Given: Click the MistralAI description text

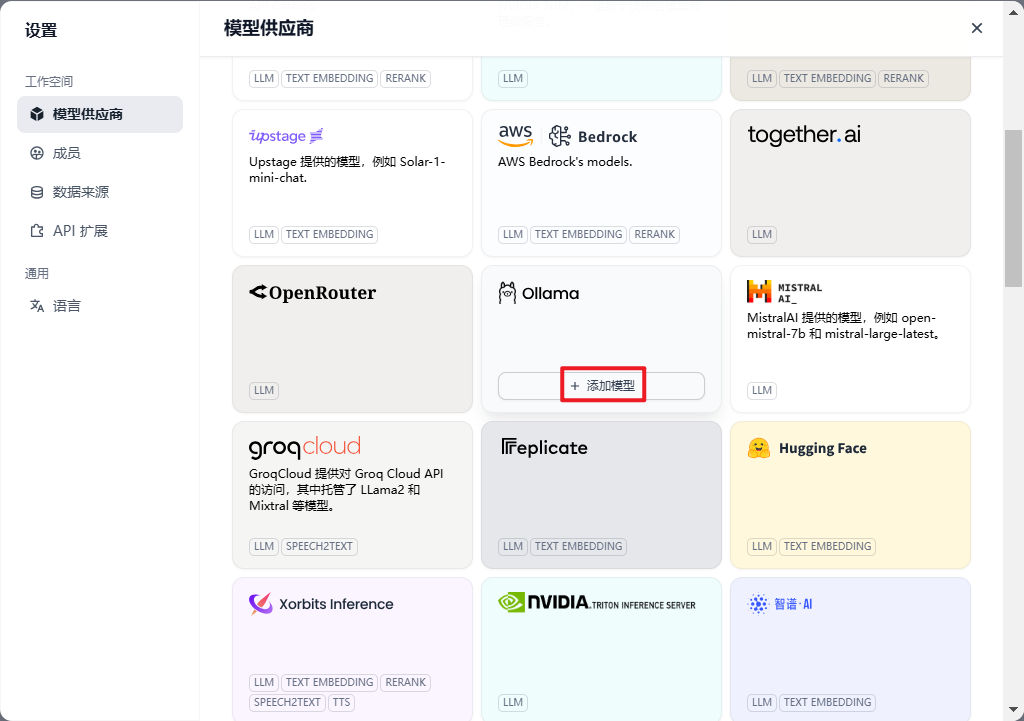Looking at the screenshot, I should [x=845, y=326].
